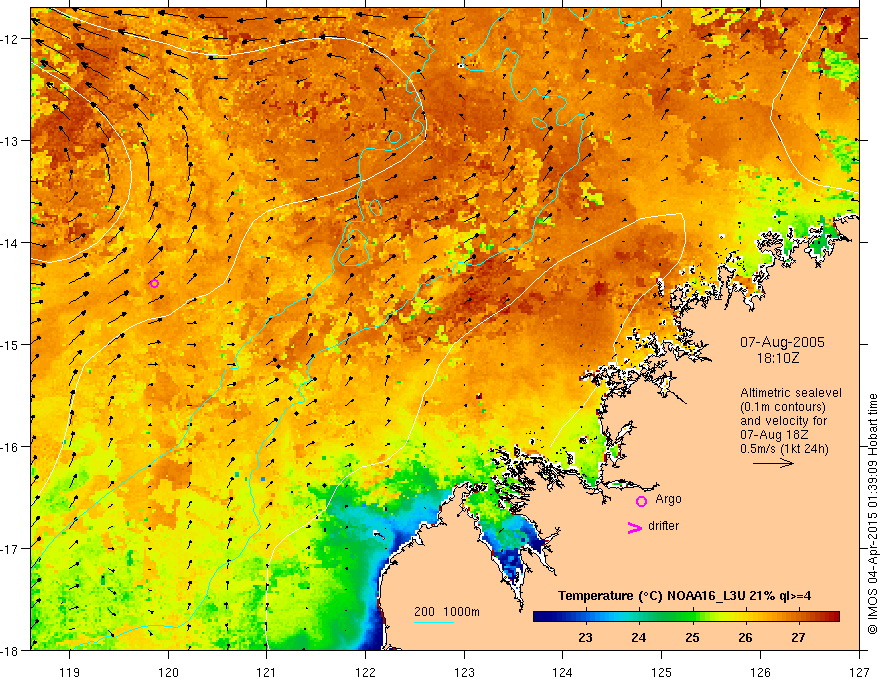
Task: Click the latitude label -18
Action: pos(10,650)
